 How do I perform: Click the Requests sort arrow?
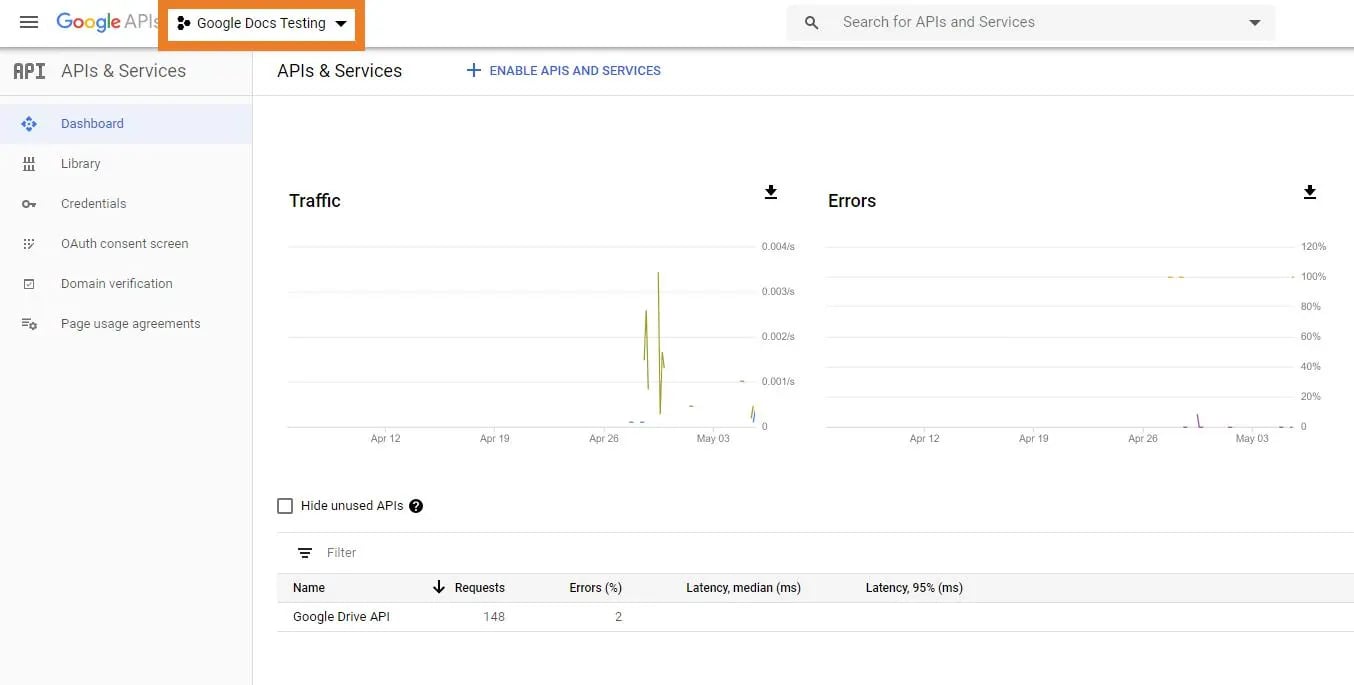point(438,587)
